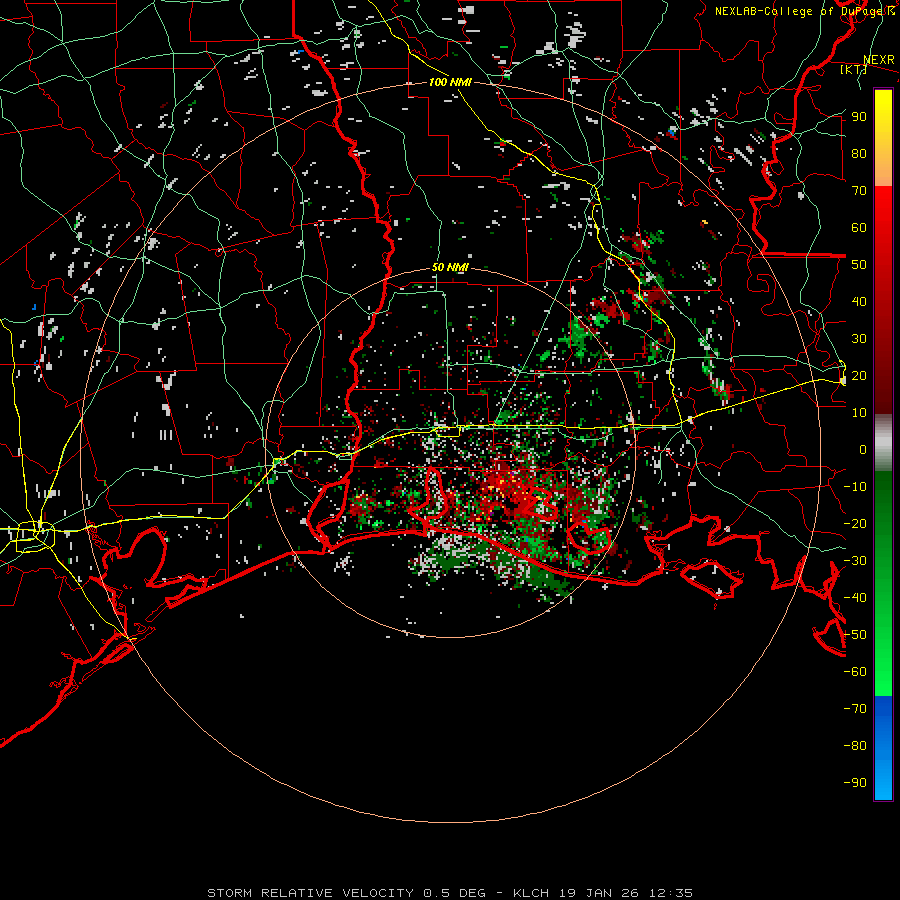Viewport: 900px width, 900px height.
Task: Click the Storm Relative Velocity caption text
Action: click(x=449, y=893)
